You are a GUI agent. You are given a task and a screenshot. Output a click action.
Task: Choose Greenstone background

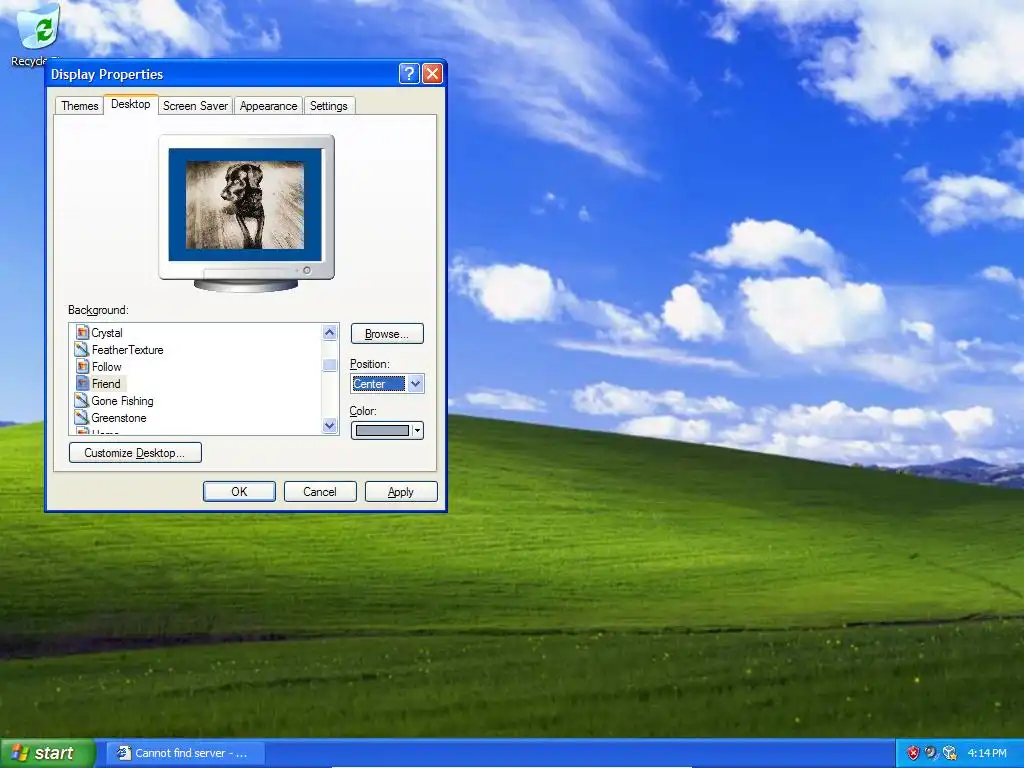point(119,417)
